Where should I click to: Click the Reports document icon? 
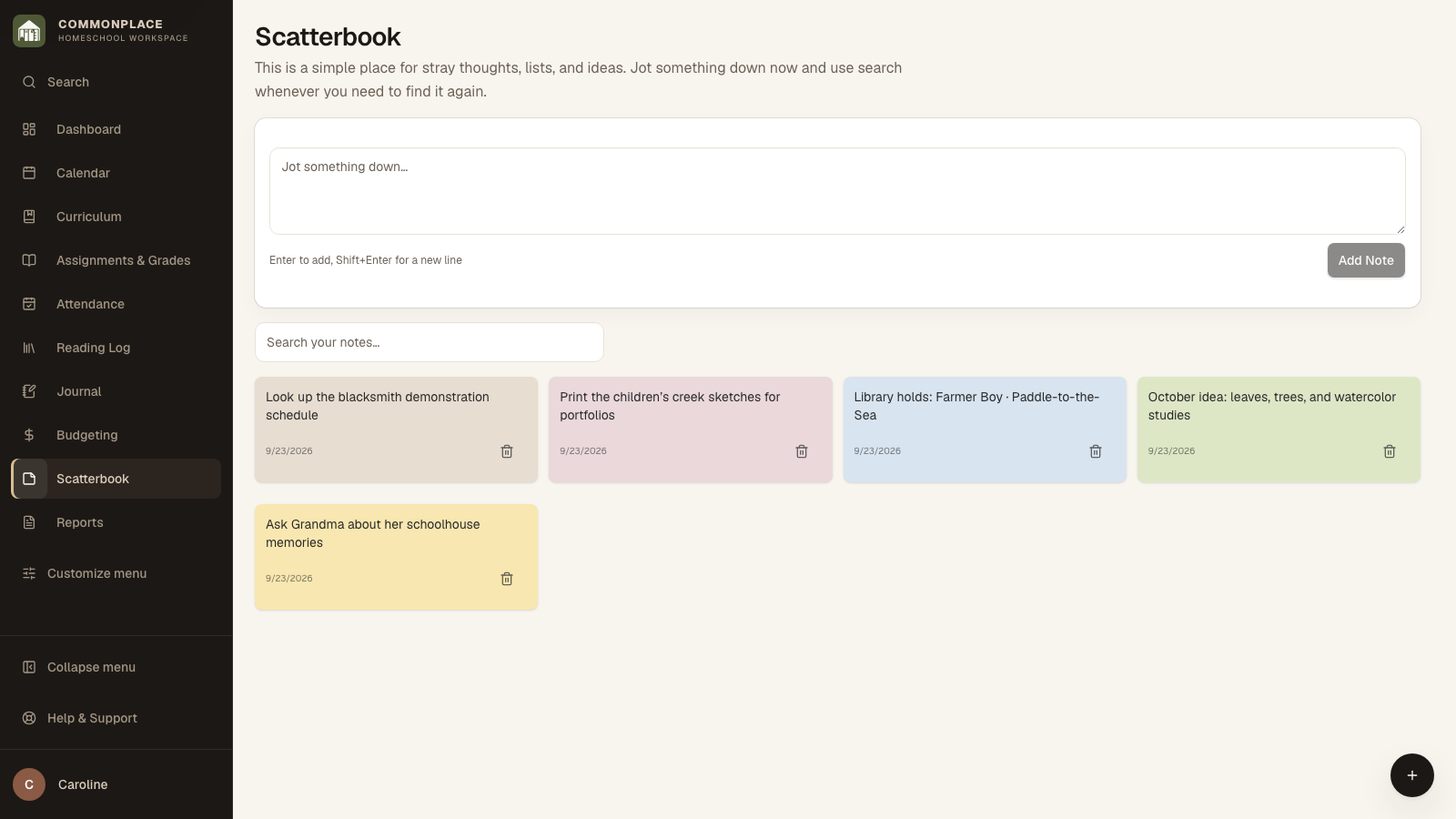(x=29, y=522)
